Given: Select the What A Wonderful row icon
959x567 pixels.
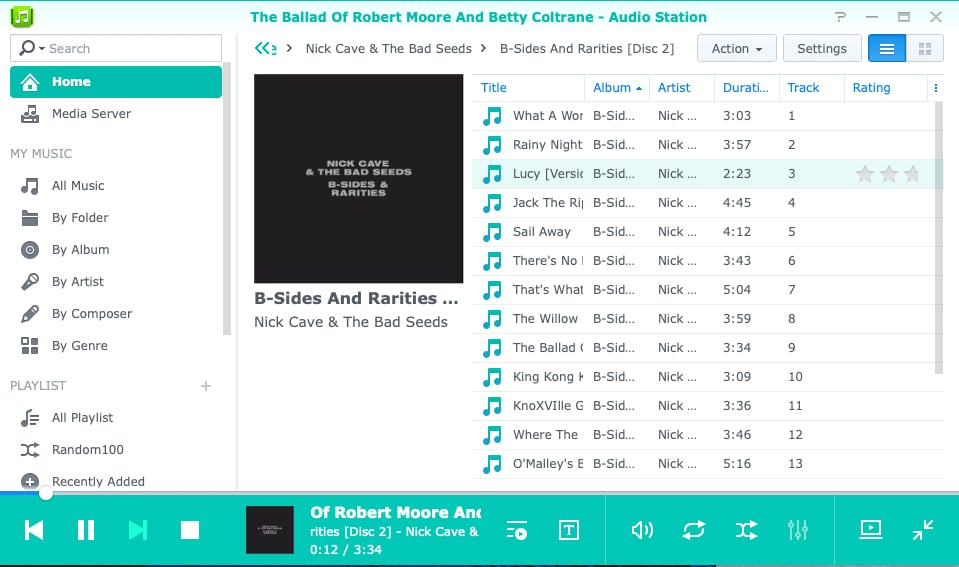Looking at the screenshot, I should coord(492,116).
